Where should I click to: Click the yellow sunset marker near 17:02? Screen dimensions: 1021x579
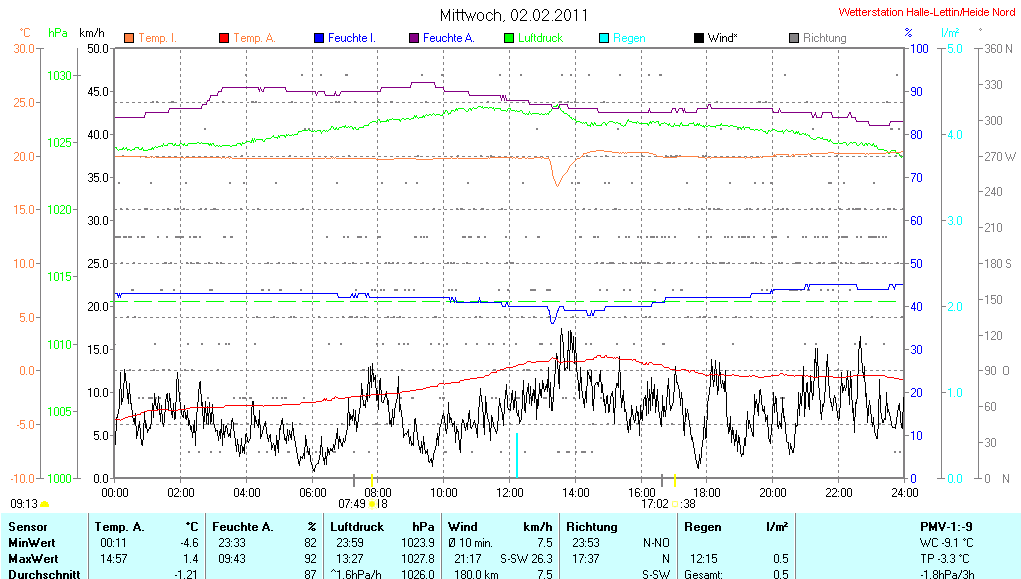pyautogui.click(x=675, y=503)
